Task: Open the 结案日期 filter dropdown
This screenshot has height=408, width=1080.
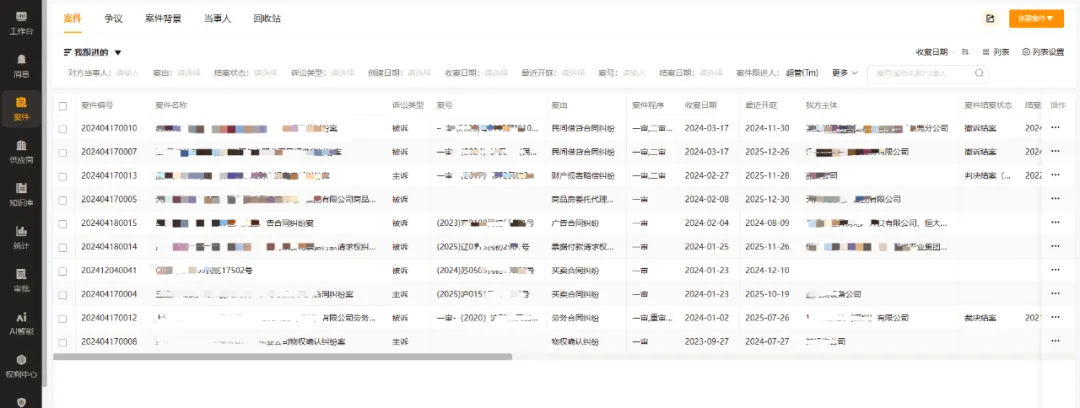Action: (711, 72)
